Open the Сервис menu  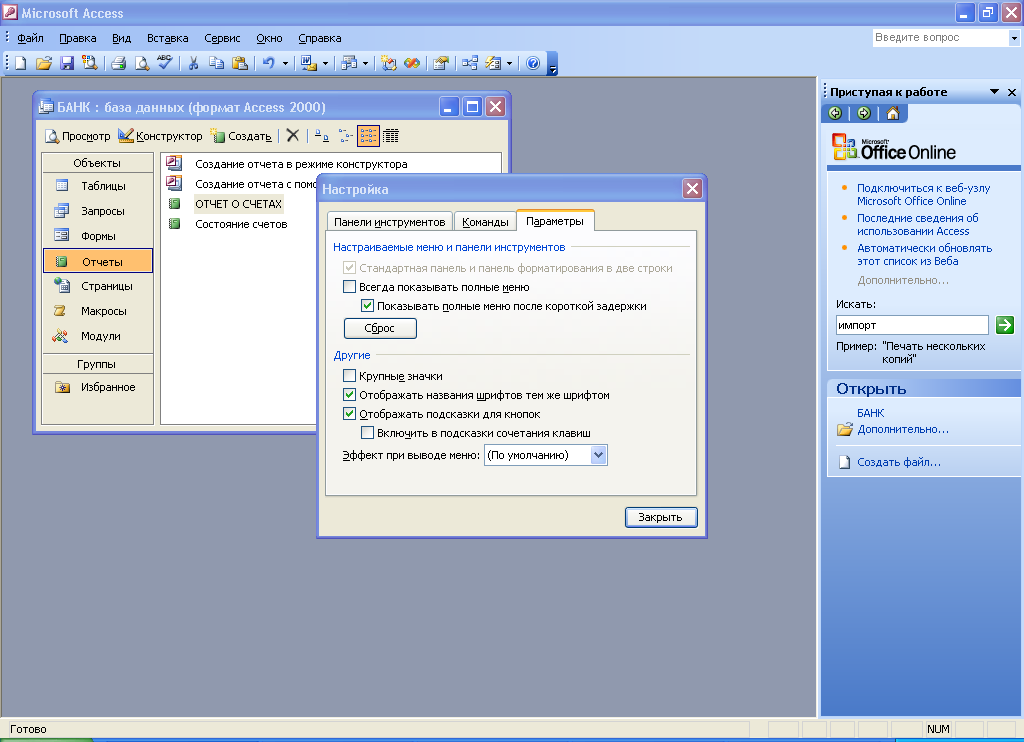[x=222, y=38]
